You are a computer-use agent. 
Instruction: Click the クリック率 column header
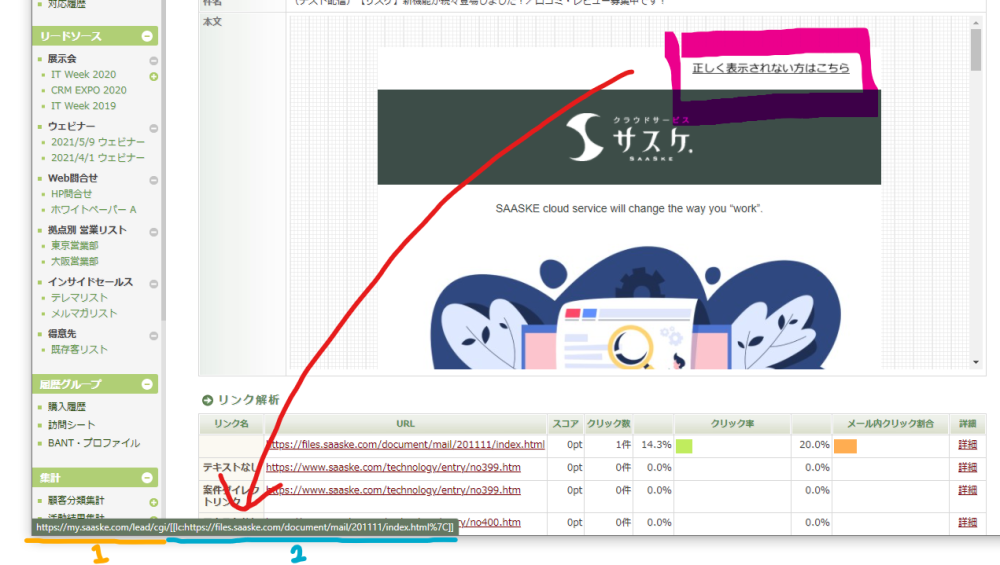tap(732, 423)
